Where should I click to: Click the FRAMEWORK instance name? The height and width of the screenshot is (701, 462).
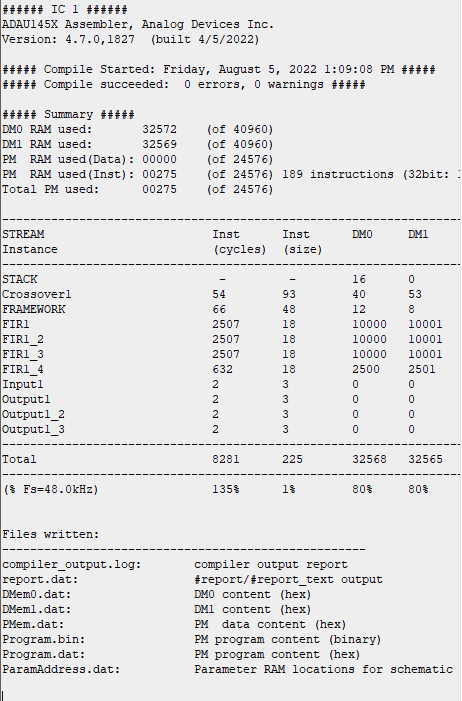point(34,309)
